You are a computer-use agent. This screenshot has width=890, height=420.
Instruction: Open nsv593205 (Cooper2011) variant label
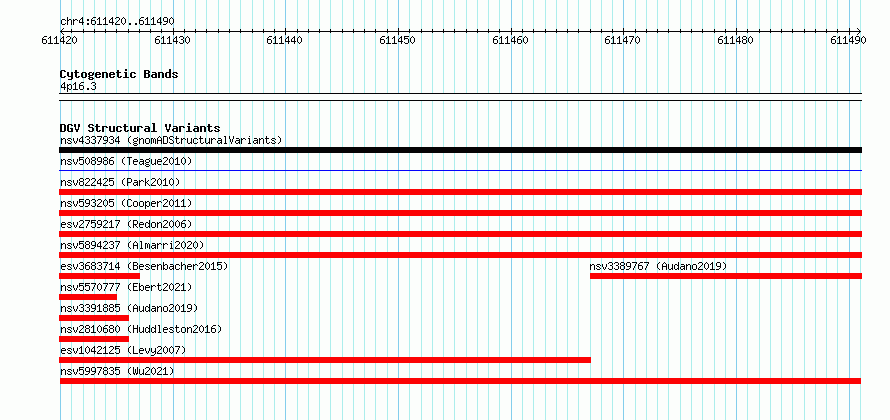126,203
